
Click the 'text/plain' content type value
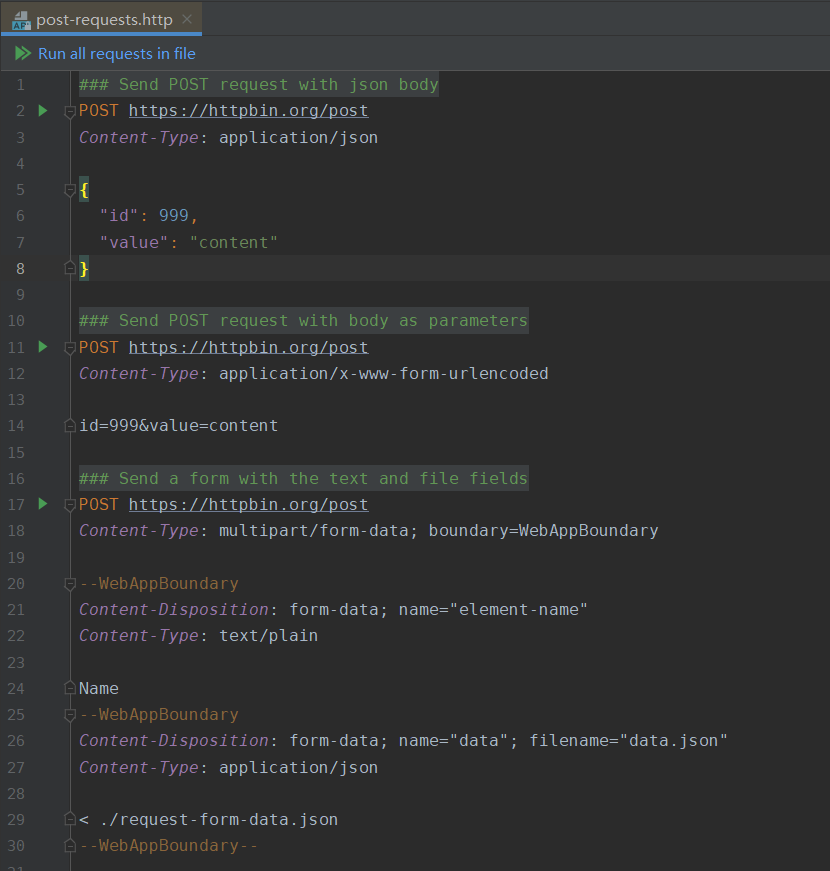pyautogui.click(x=268, y=635)
